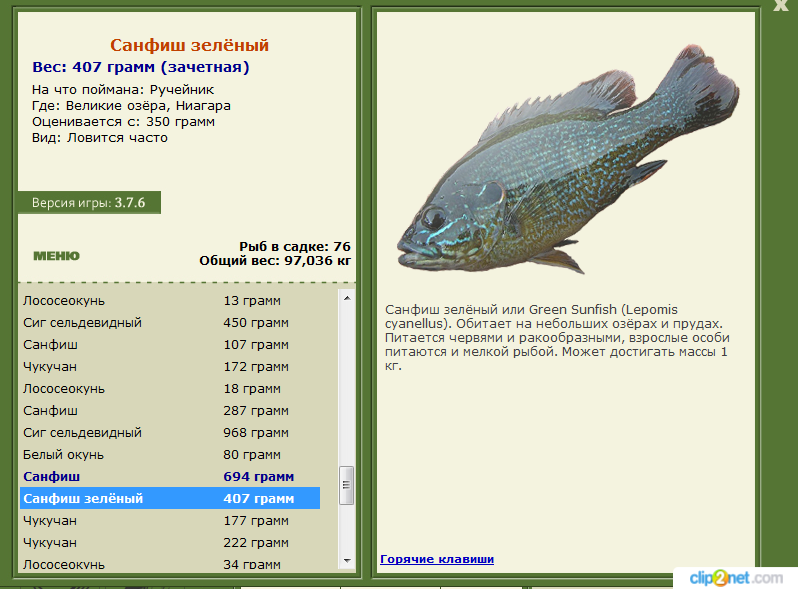The height and width of the screenshot is (589, 798).
Task: Select Чукучан 177 грамм entry
Action: [x=170, y=521]
